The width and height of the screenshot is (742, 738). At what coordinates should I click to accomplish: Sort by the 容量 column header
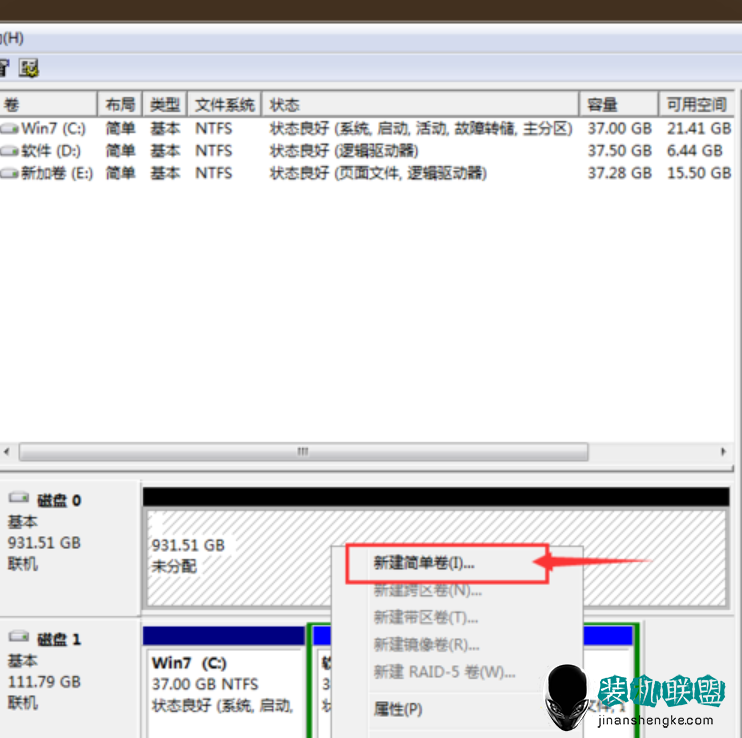tap(618, 104)
